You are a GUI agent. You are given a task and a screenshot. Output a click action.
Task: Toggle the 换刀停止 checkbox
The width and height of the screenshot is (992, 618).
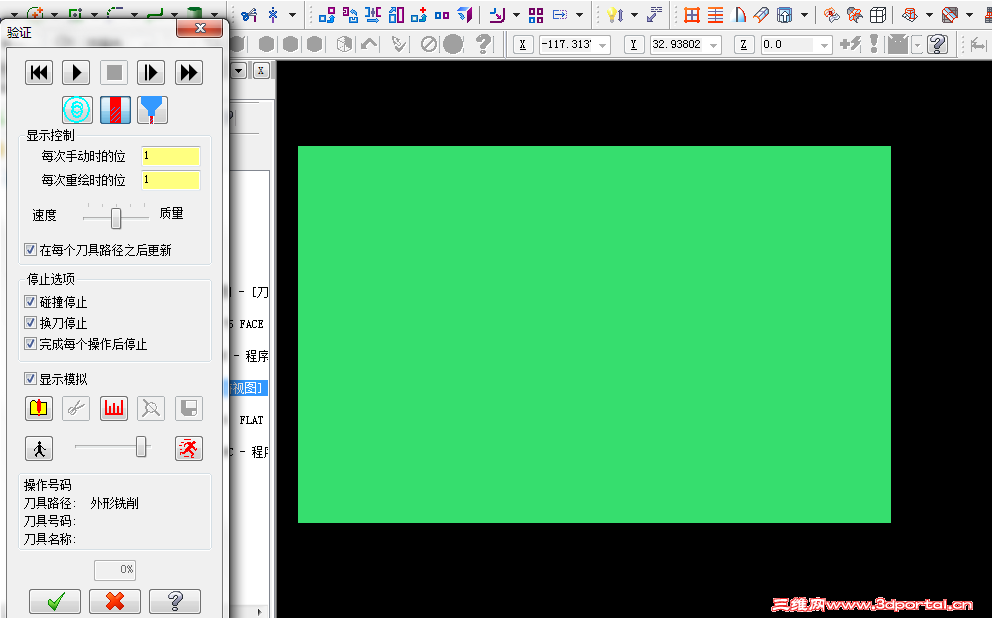click(x=30, y=323)
